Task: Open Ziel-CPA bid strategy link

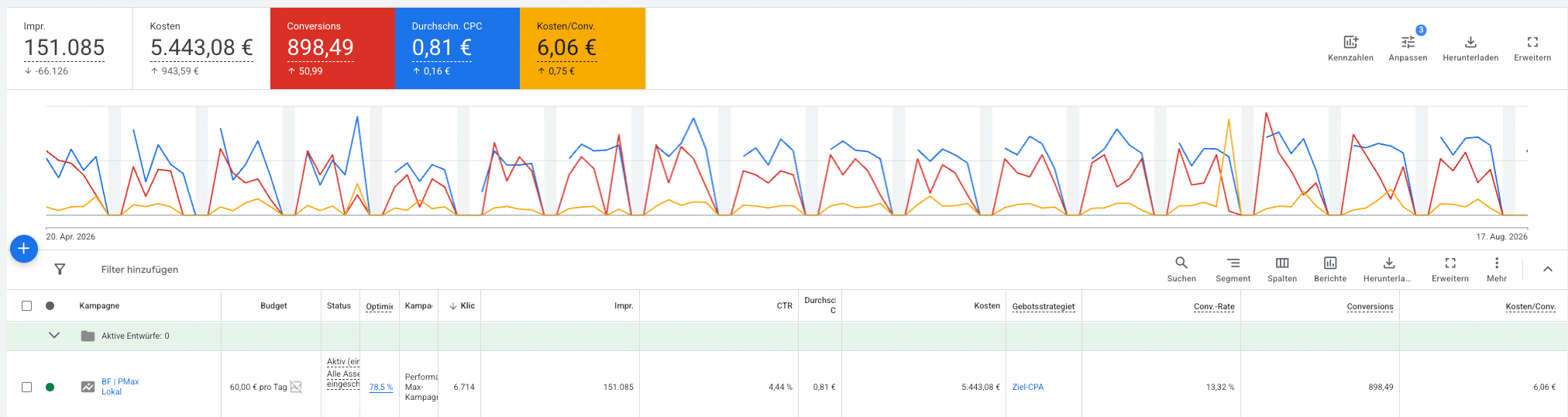Action: coord(1027,387)
